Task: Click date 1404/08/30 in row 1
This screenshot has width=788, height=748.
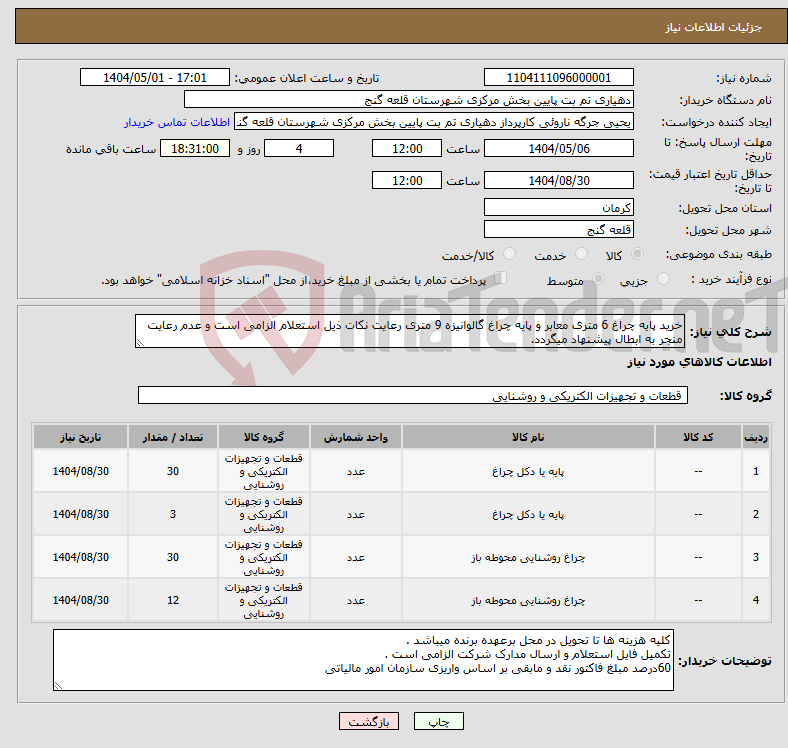Action: 80,471
